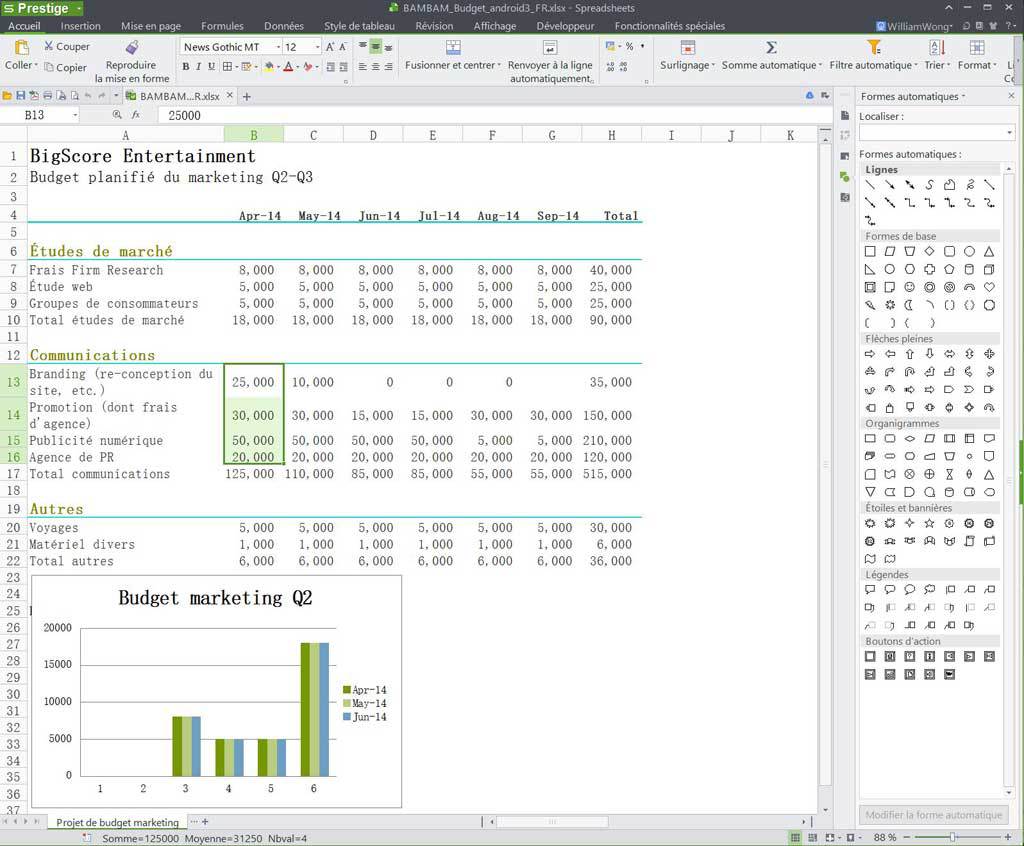Open the Données ribbon tab
The height and width of the screenshot is (846, 1024).
coord(284,26)
